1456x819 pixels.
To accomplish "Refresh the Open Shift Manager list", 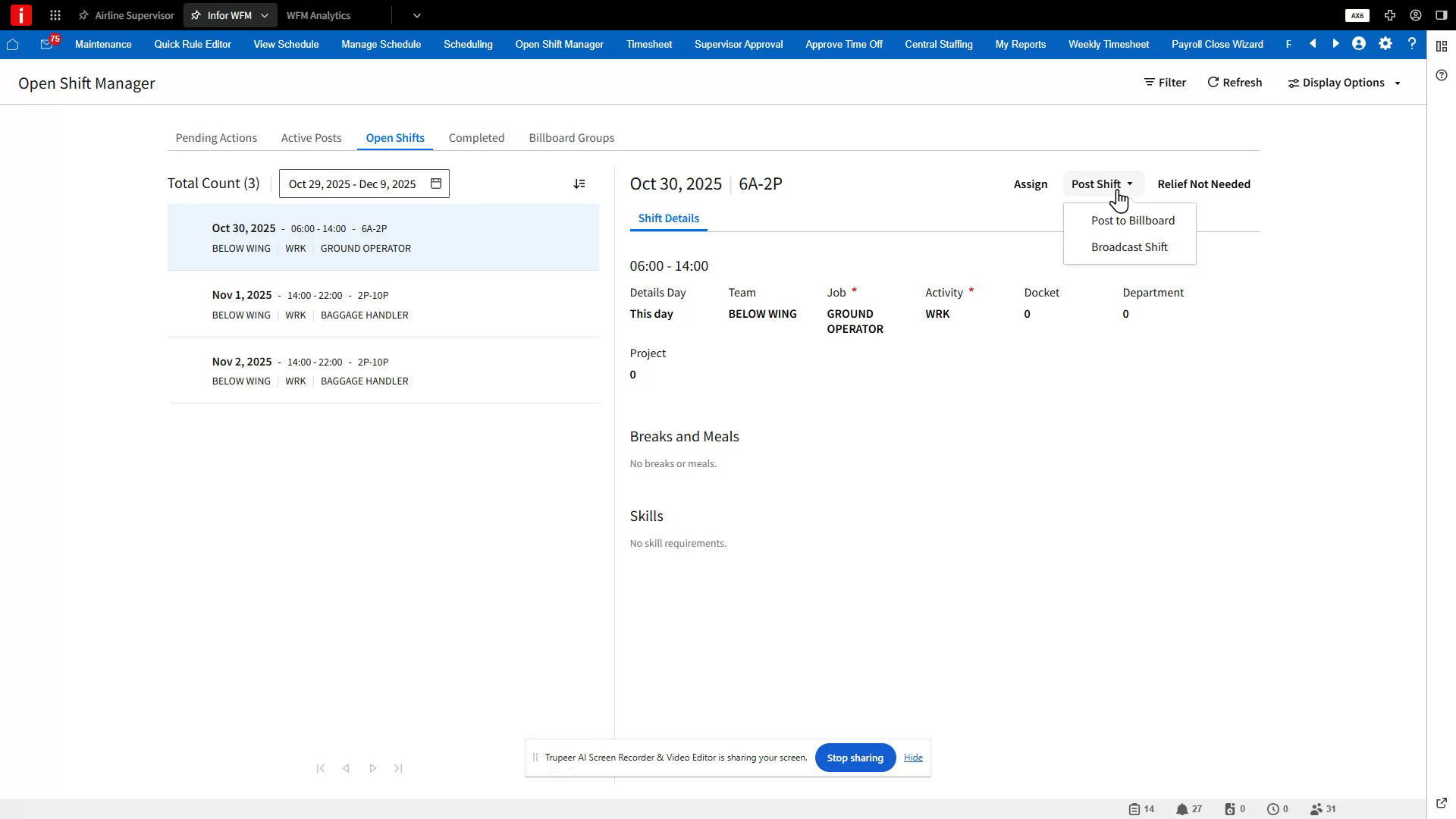I will tap(1234, 82).
